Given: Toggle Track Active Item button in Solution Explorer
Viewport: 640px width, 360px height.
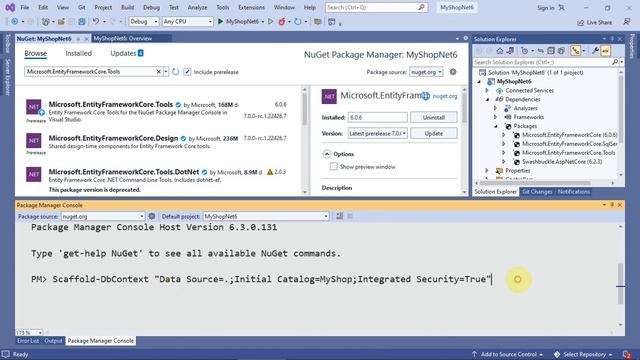Looking at the screenshot, I should point(576,51).
